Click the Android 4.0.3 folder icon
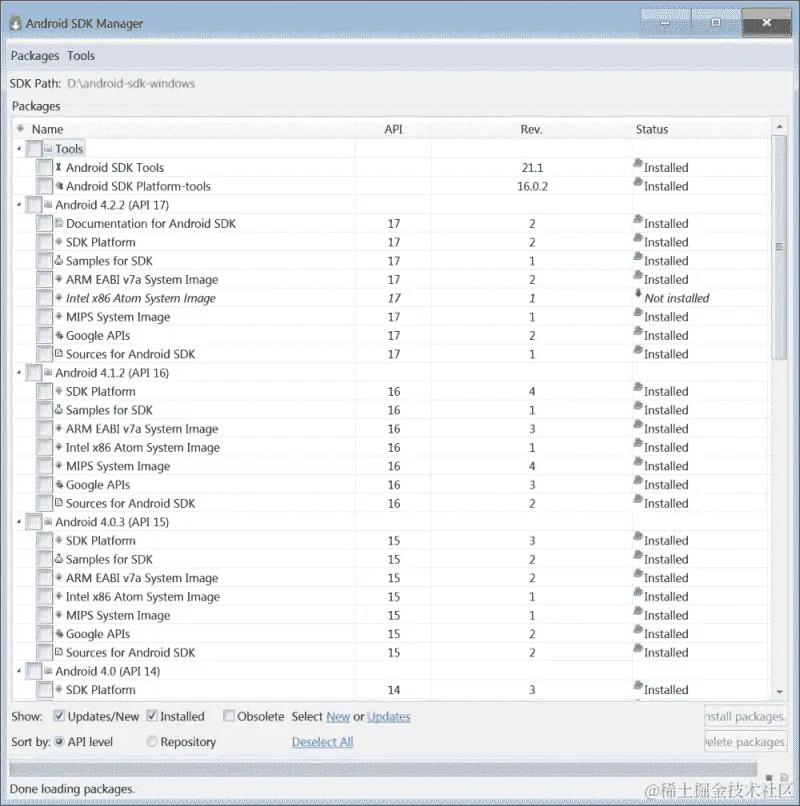 pos(48,521)
